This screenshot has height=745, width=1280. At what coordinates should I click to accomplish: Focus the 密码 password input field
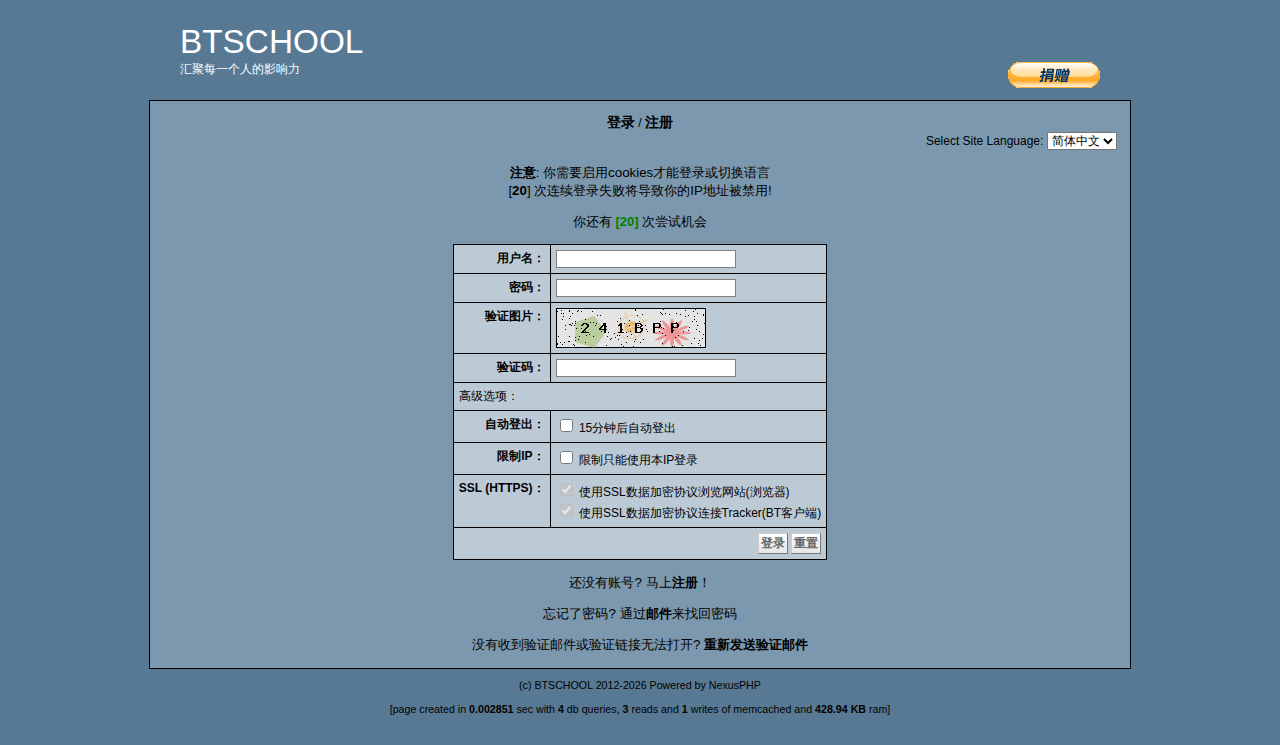tap(646, 288)
